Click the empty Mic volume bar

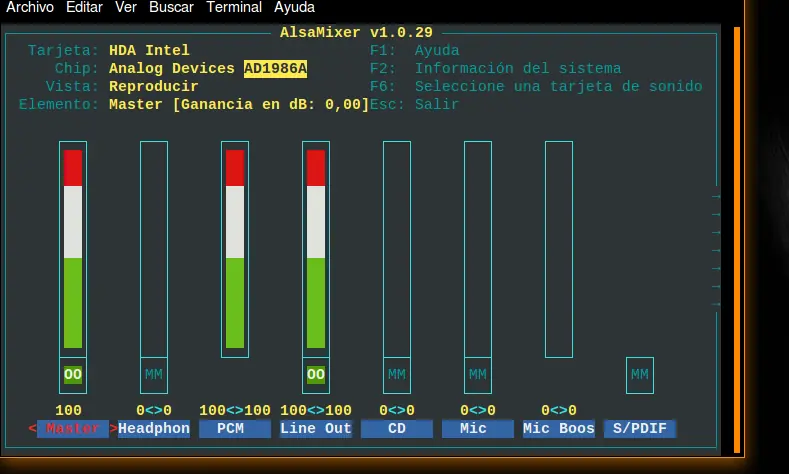coord(478,249)
